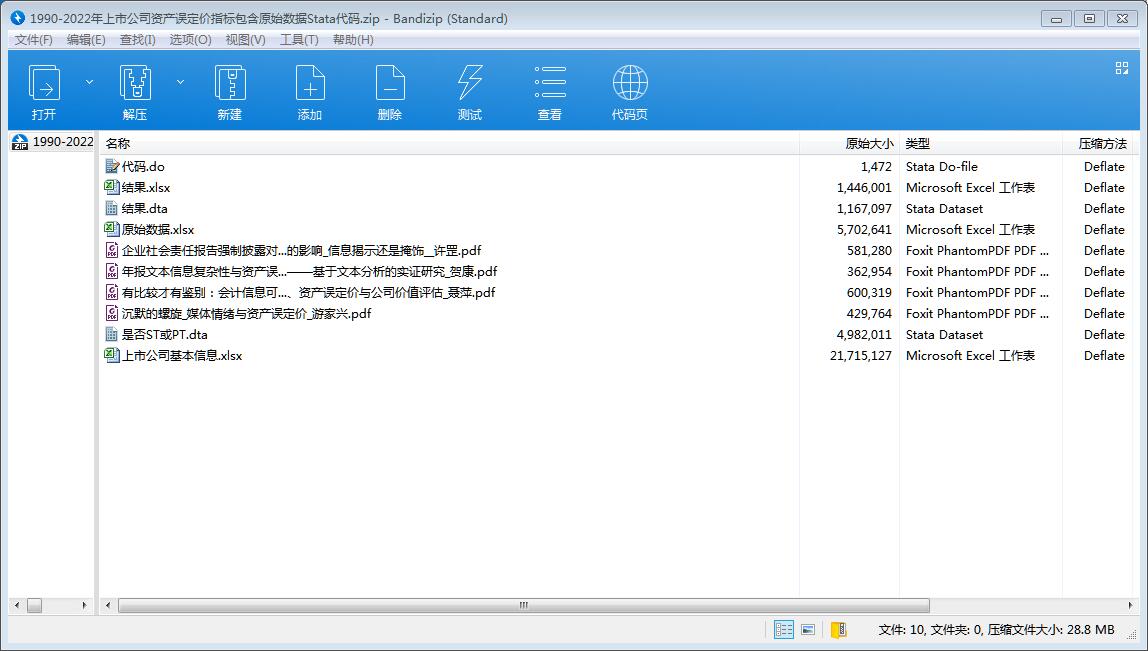Click the 结果.dta dataset icon
The width and height of the screenshot is (1148, 651).
click(x=112, y=209)
